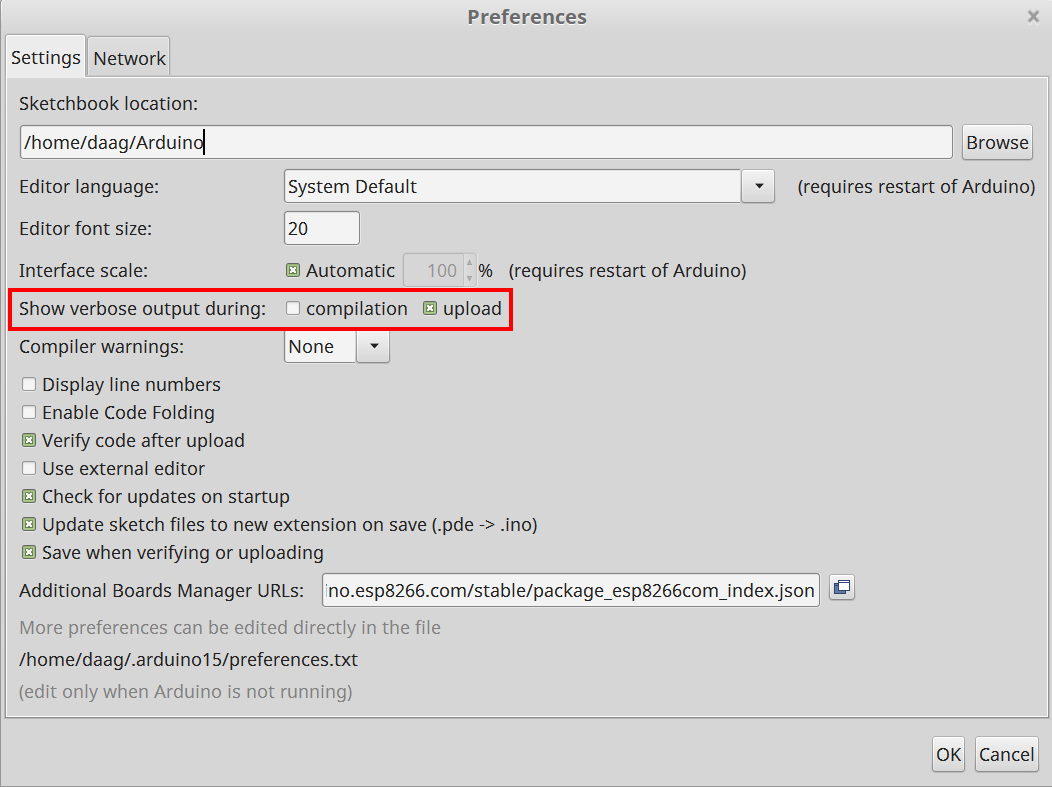Screen dimensions: 1052x787
Task: Click the 'More preferences can be edited' text
Action: [x=230, y=628]
